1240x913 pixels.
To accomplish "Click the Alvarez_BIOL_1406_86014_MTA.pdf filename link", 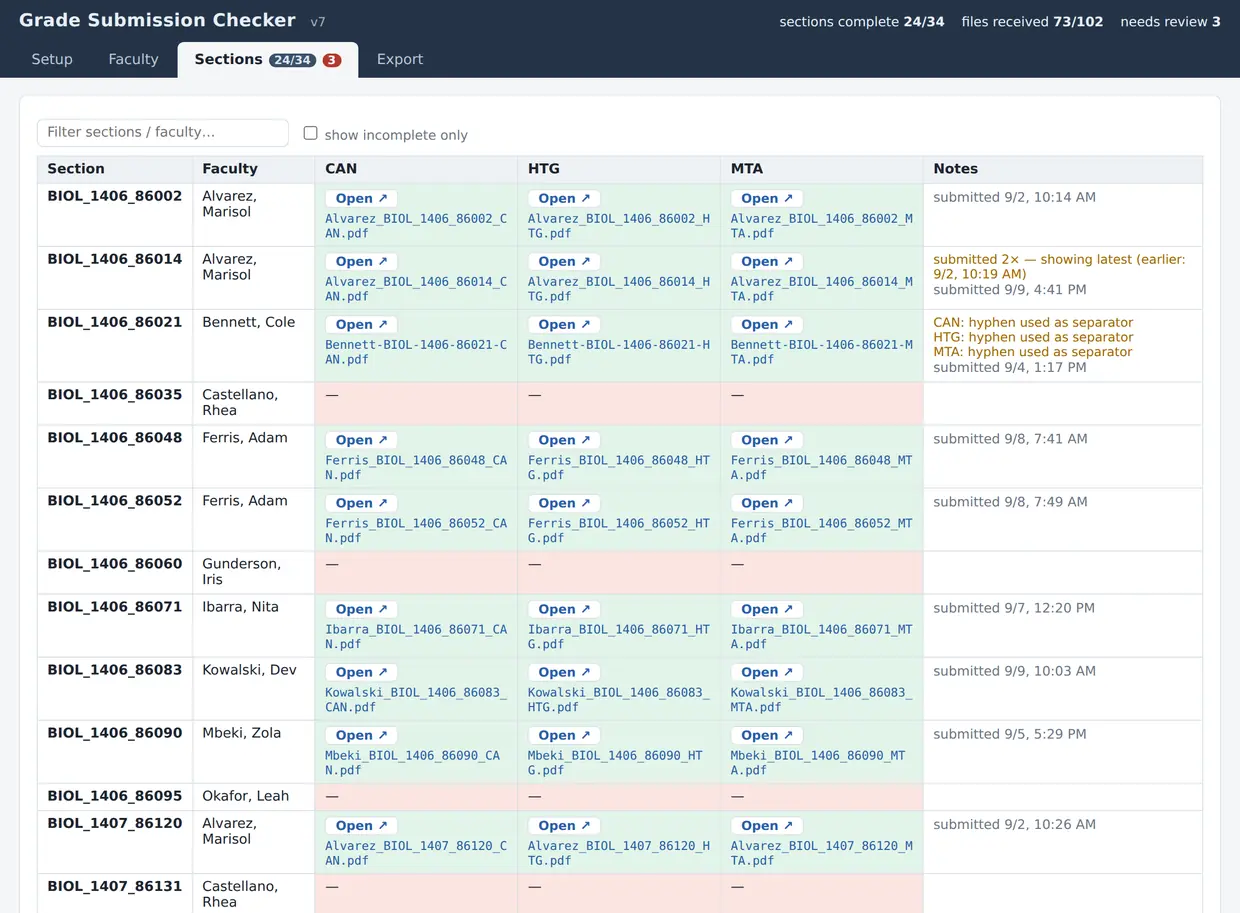I will 822,289.
